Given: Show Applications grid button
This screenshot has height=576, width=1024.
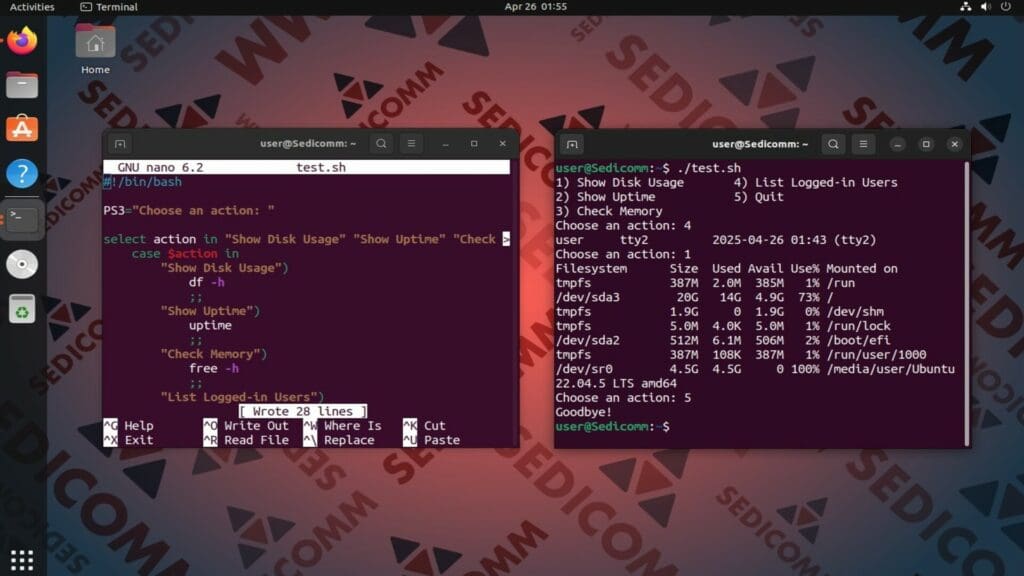Looking at the screenshot, I should click(22, 560).
